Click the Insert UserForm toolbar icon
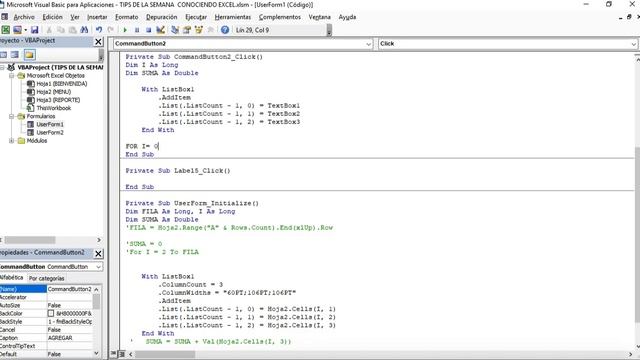 tap(17, 30)
